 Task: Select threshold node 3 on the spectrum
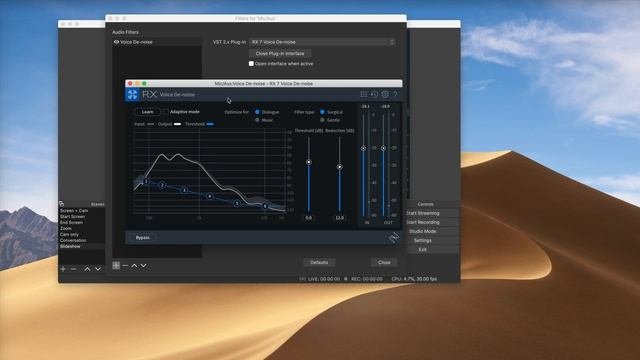pyautogui.click(x=184, y=190)
